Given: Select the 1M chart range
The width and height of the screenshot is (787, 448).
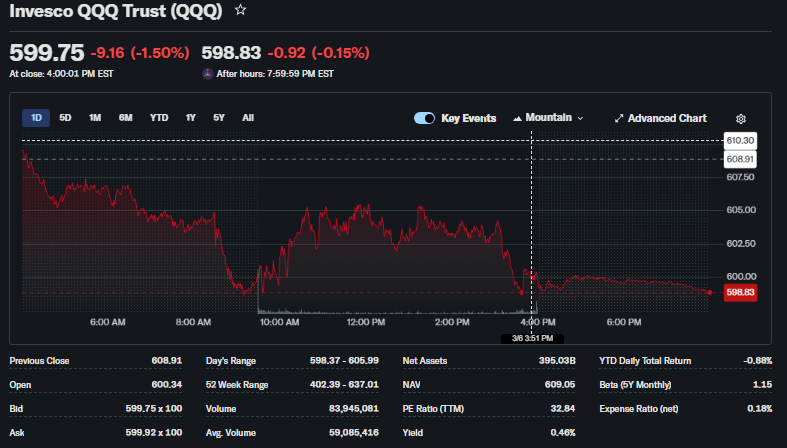Looking at the screenshot, I should [x=95, y=118].
